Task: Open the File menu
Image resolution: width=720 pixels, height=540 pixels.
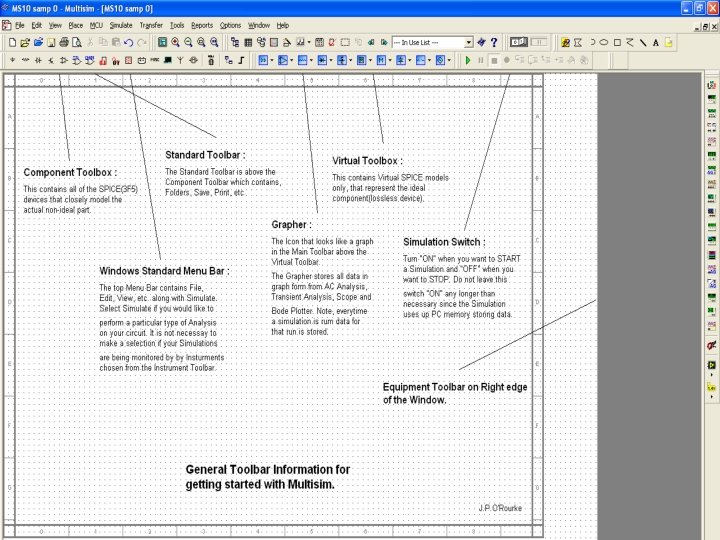Action: pos(20,25)
